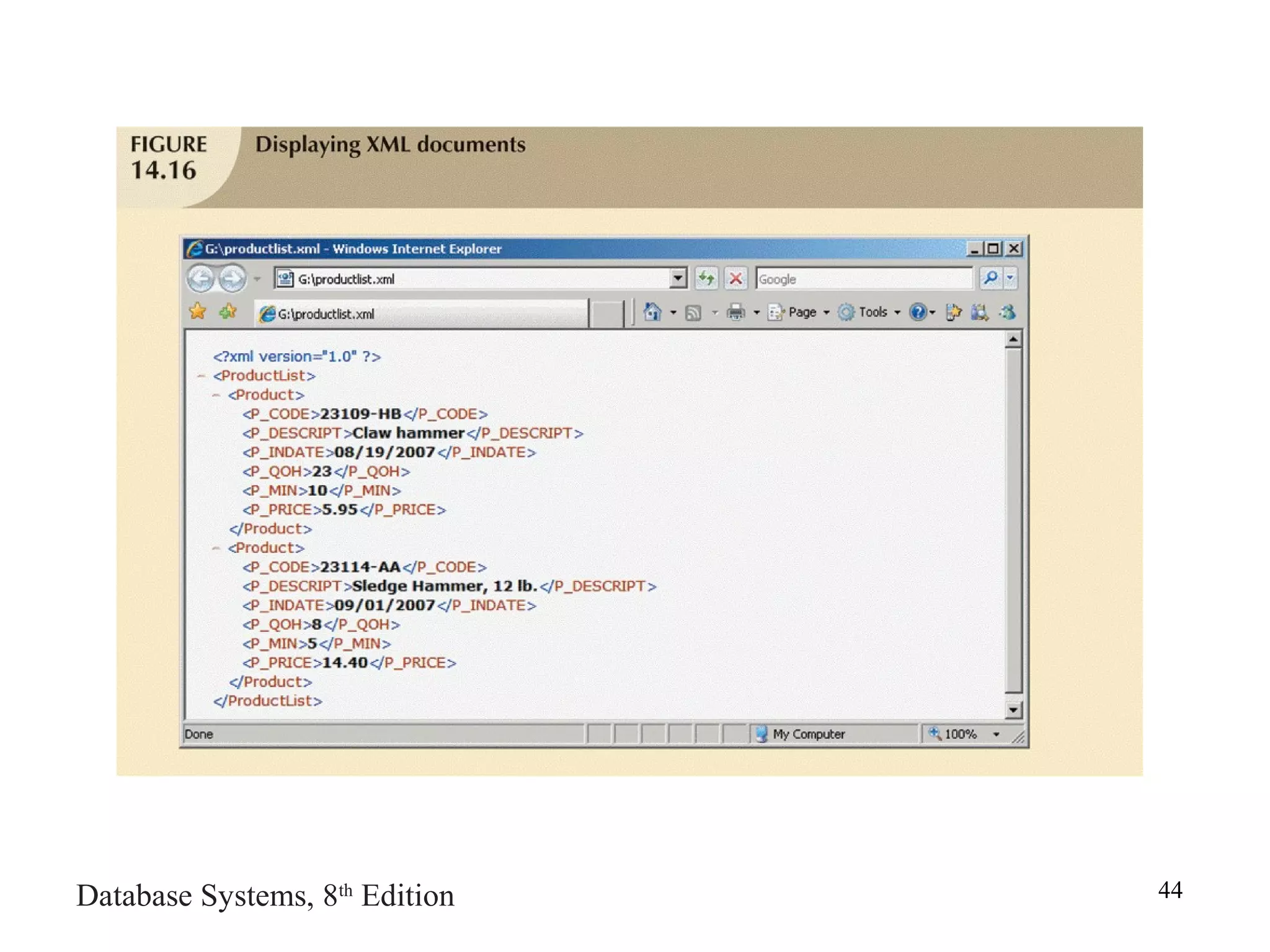Click the Home page icon
1270x952 pixels.
coord(652,312)
